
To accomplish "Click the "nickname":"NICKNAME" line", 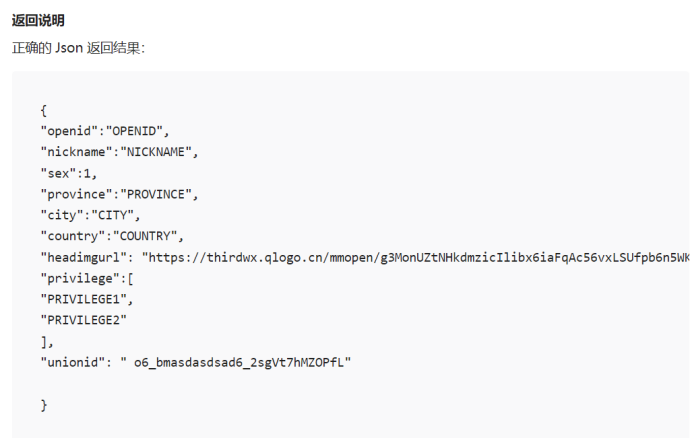I will (x=120, y=152).
